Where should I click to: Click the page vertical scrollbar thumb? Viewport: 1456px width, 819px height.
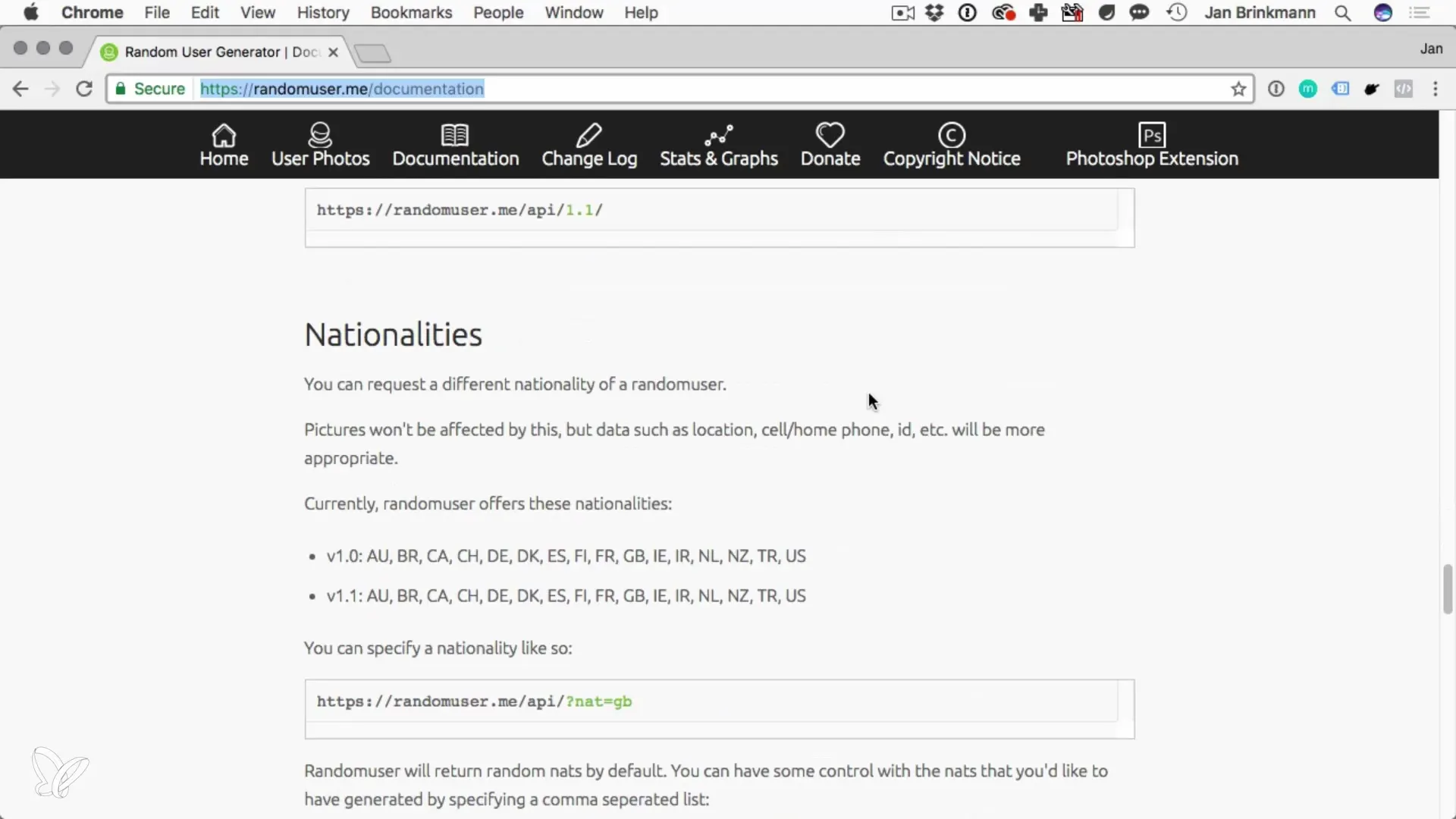tap(1448, 588)
